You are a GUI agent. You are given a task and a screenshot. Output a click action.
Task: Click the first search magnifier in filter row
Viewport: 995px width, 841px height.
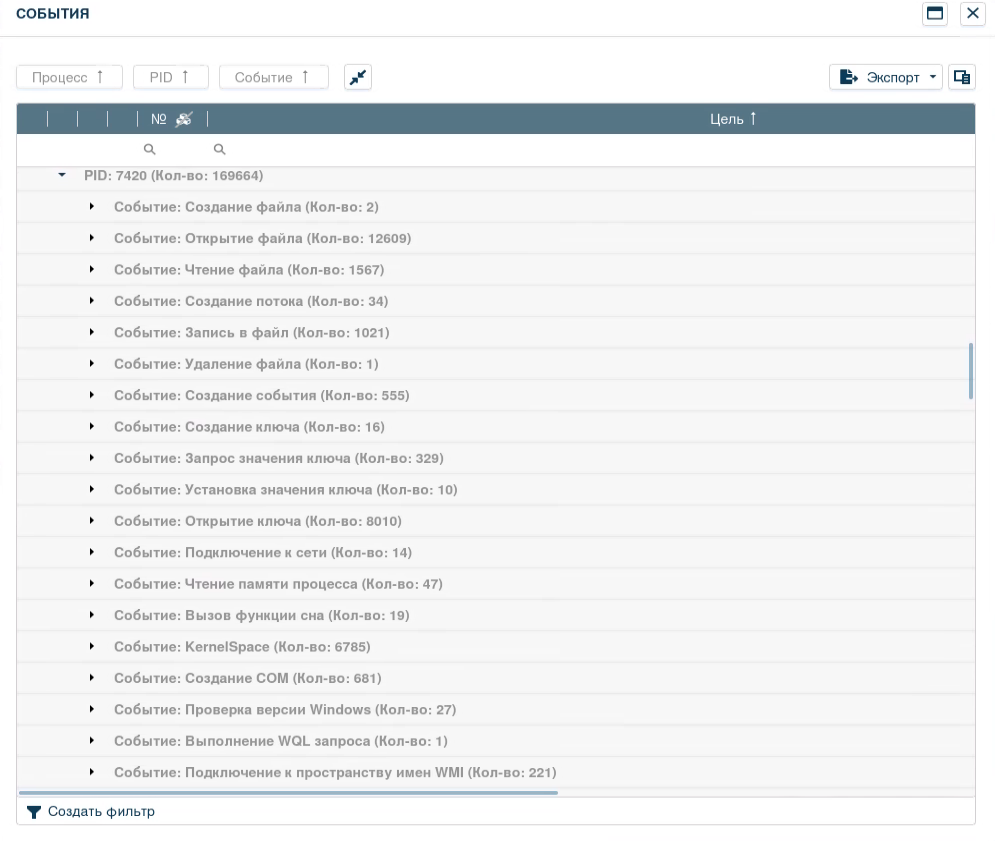tap(150, 150)
